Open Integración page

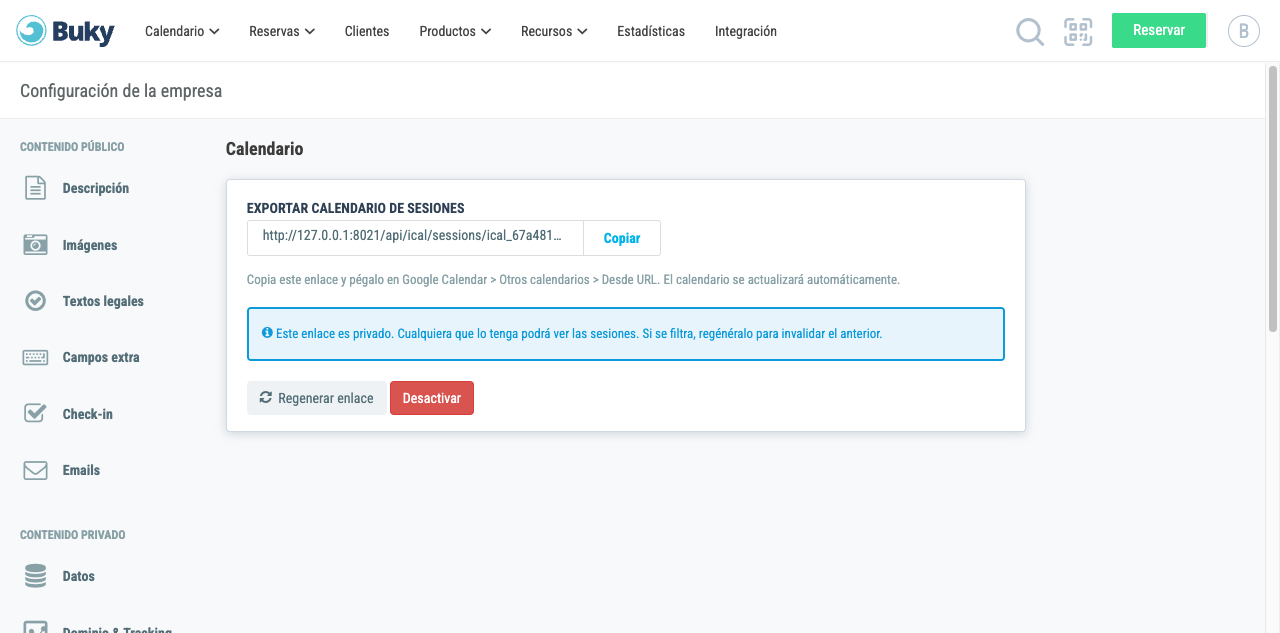coord(746,31)
